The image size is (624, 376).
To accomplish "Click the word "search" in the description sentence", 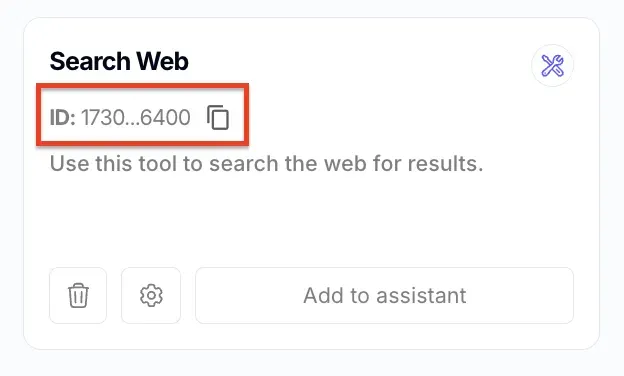I will 244,164.
